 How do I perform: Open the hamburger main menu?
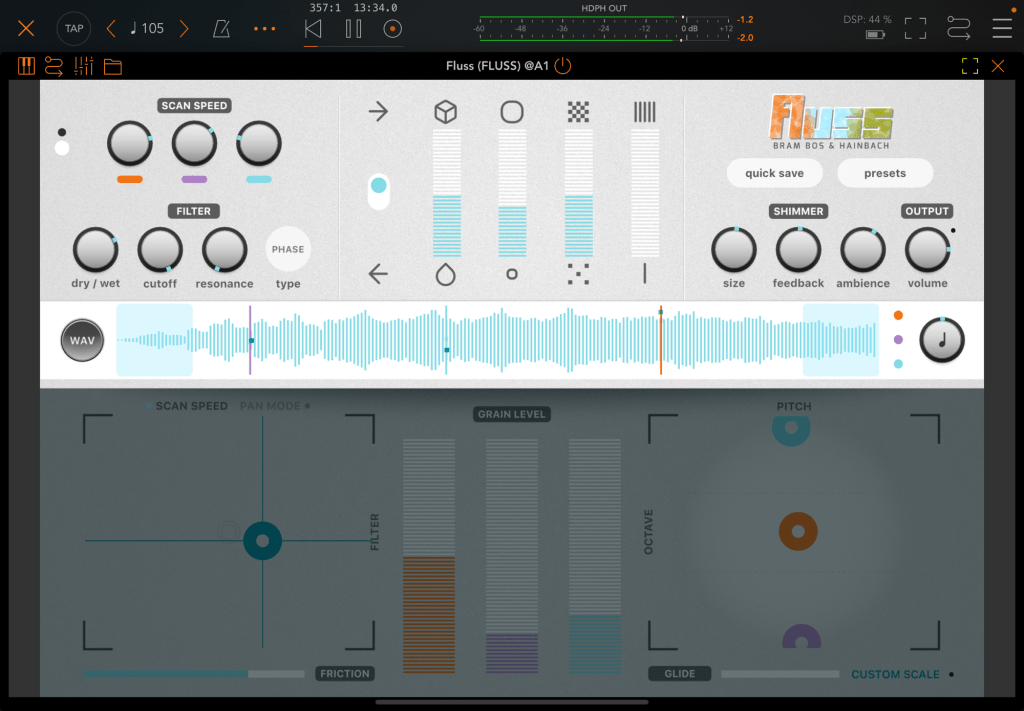(1001, 28)
